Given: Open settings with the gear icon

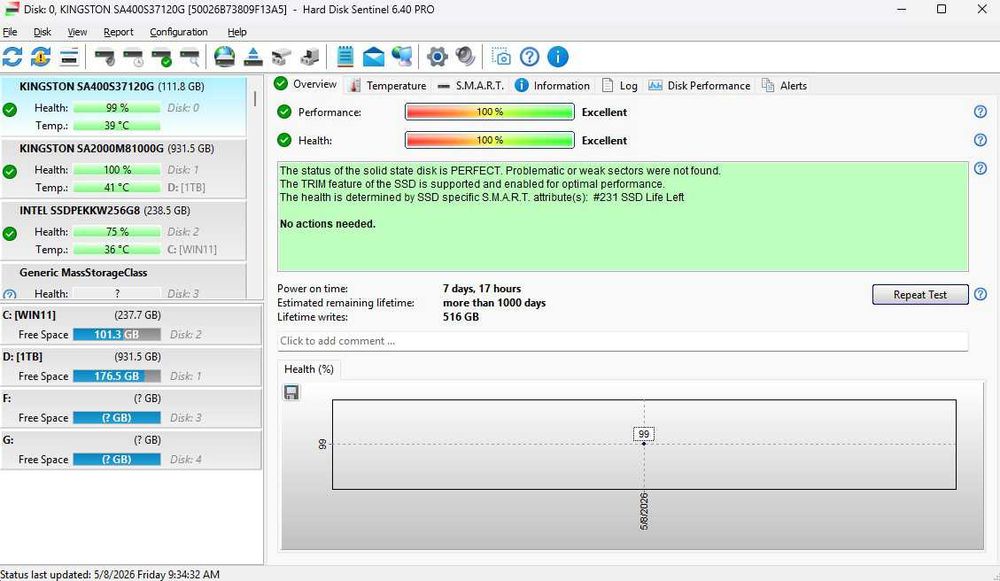Looking at the screenshot, I should pyautogui.click(x=438, y=57).
